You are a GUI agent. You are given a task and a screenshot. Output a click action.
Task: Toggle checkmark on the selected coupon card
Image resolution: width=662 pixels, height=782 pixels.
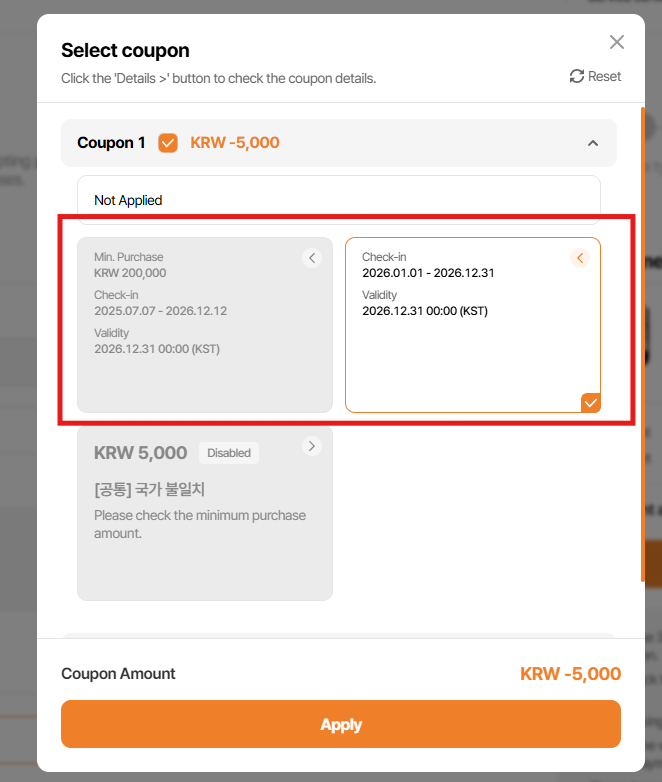click(590, 402)
